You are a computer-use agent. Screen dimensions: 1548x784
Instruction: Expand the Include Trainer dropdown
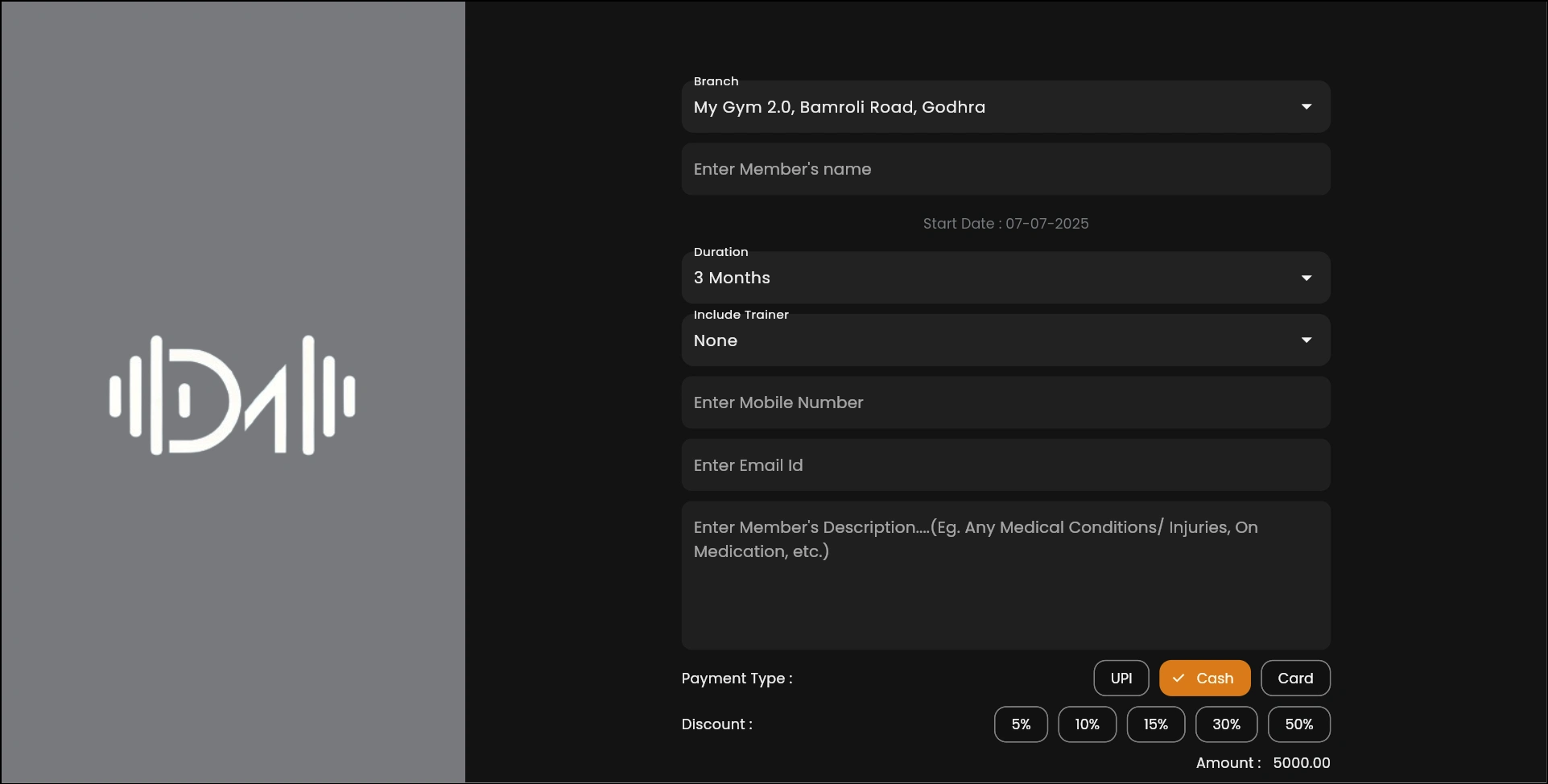[1005, 340]
